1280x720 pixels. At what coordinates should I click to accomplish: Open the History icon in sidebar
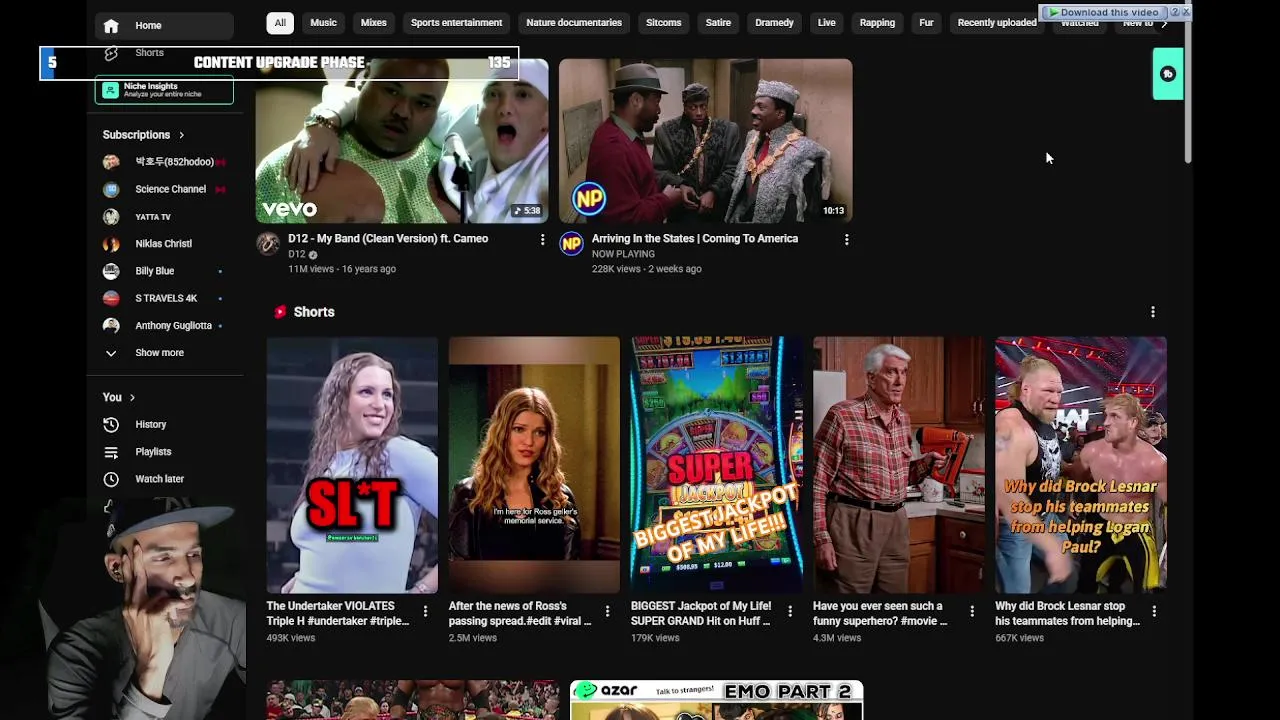[x=111, y=424]
